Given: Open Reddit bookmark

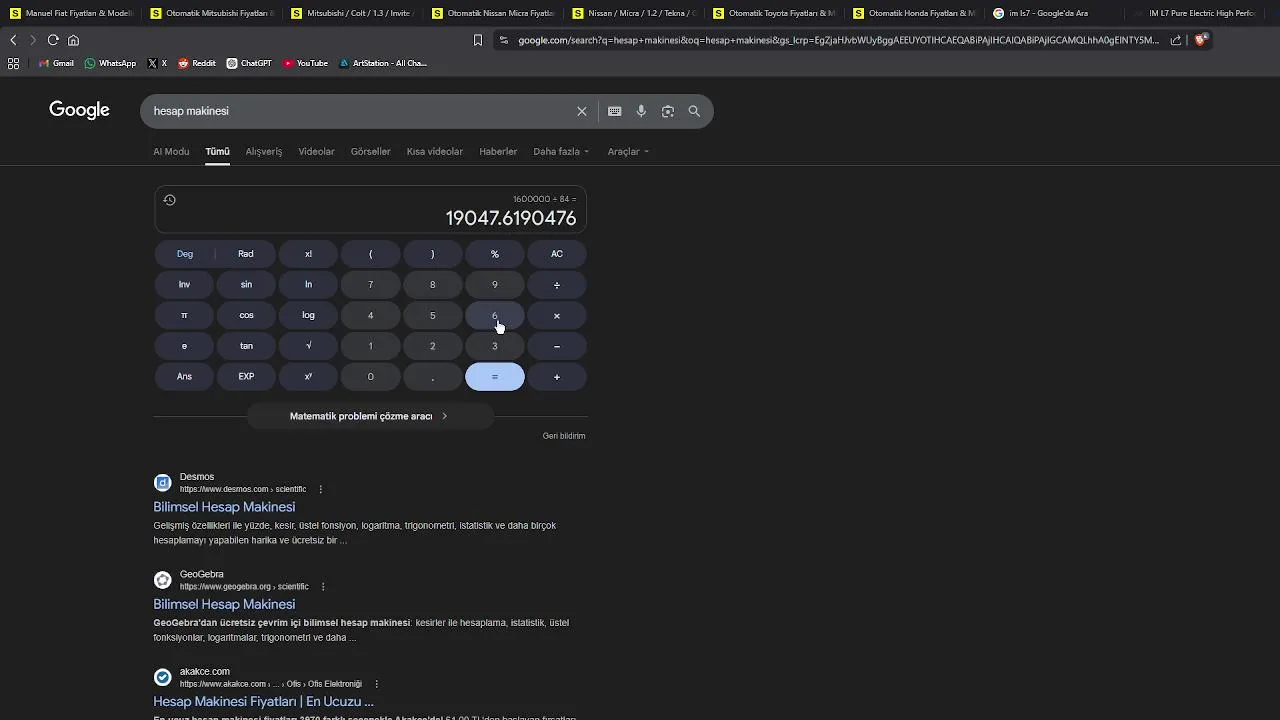Looking at the screenshot, I should 197,63.
